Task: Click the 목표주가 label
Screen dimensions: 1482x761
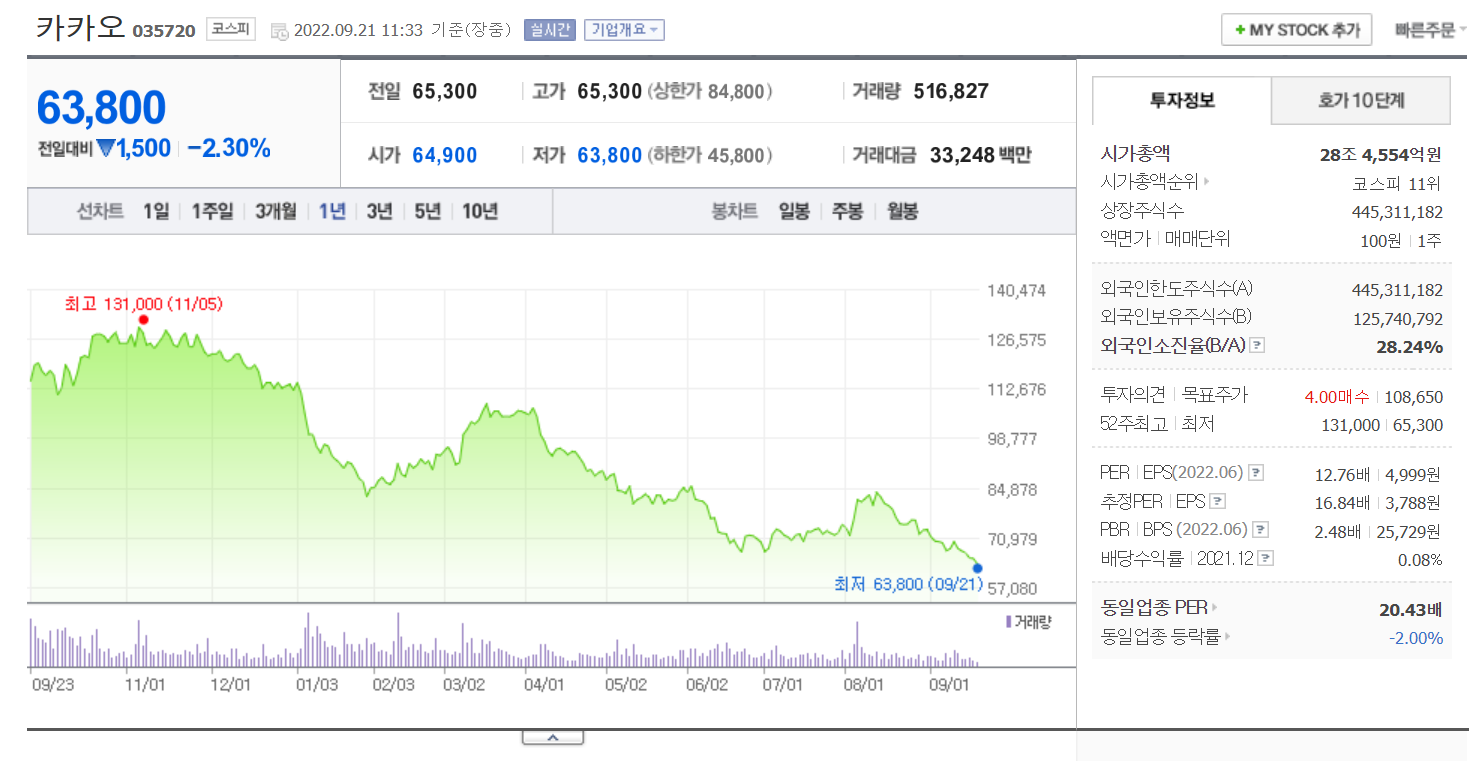Action: click(1213, 396)
